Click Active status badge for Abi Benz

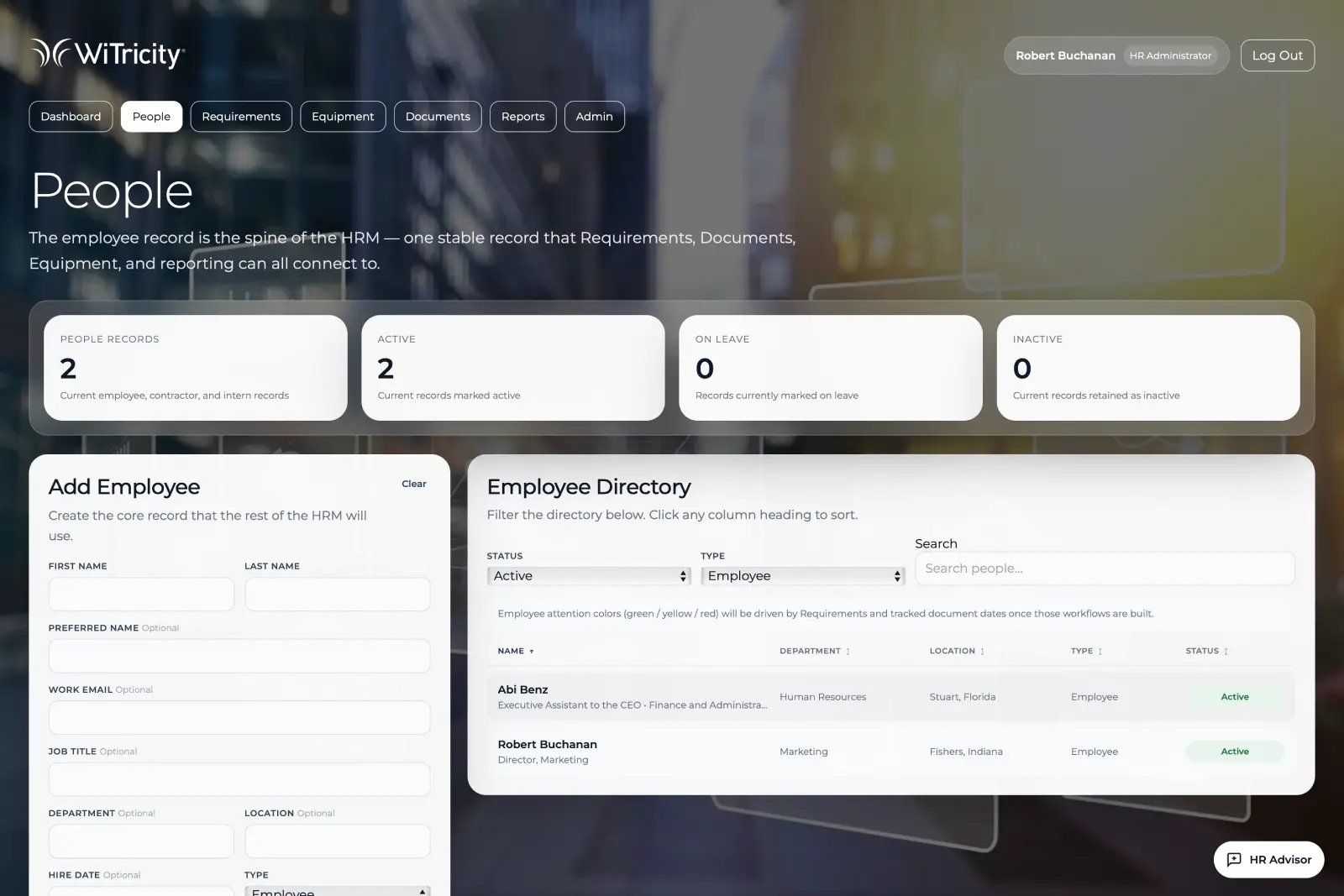coord(1235,697)
